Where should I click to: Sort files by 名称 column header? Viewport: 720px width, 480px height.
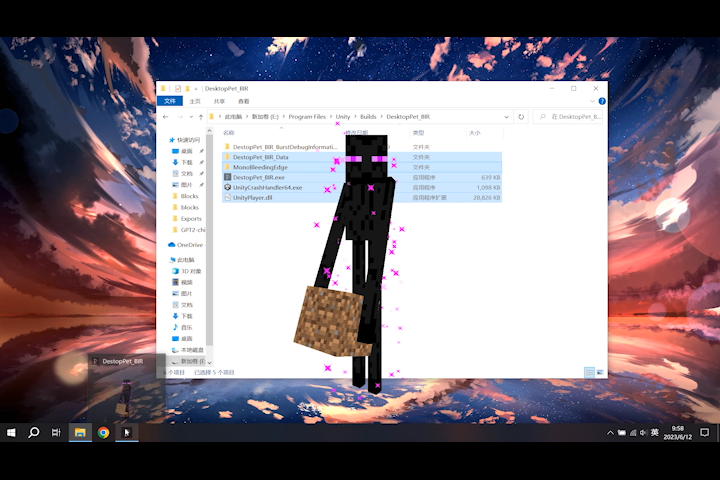click(x=229, y=133)
